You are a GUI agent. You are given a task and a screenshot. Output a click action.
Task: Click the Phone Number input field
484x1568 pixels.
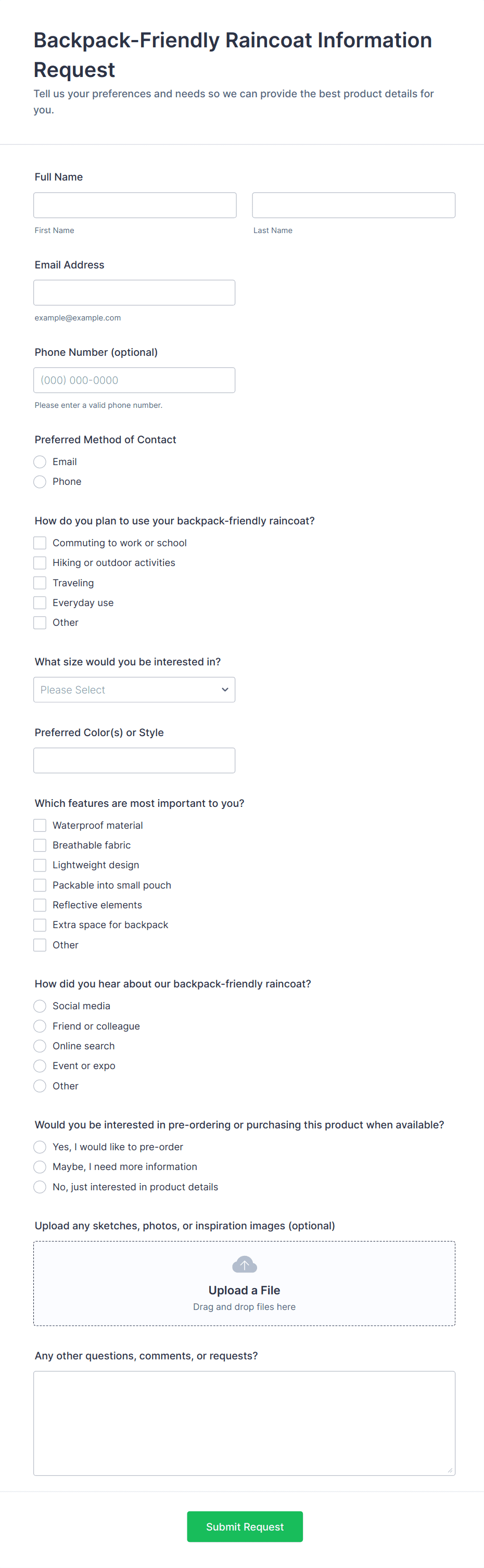(x=134, y=380)
